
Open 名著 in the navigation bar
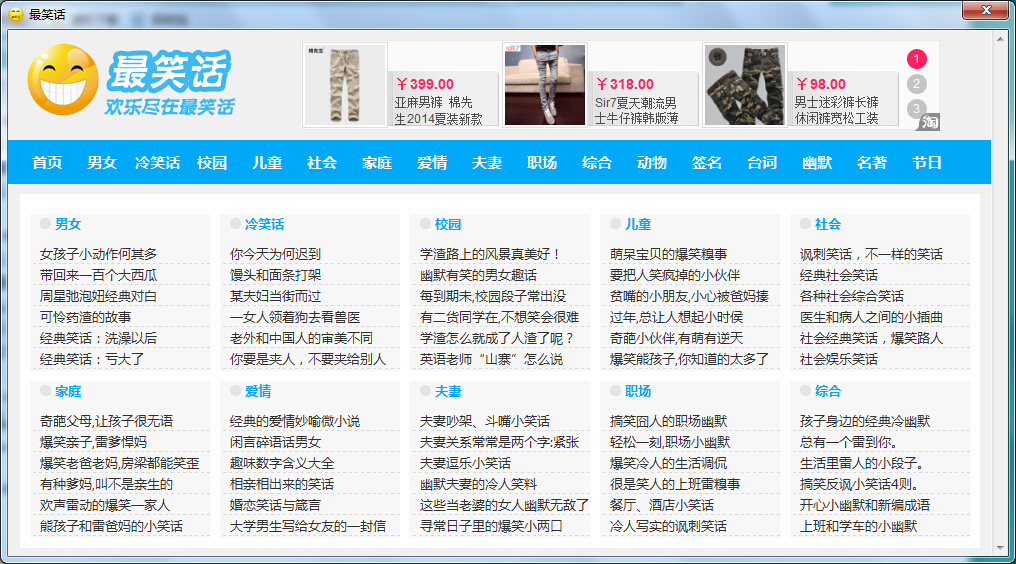(x=872, y=163)
